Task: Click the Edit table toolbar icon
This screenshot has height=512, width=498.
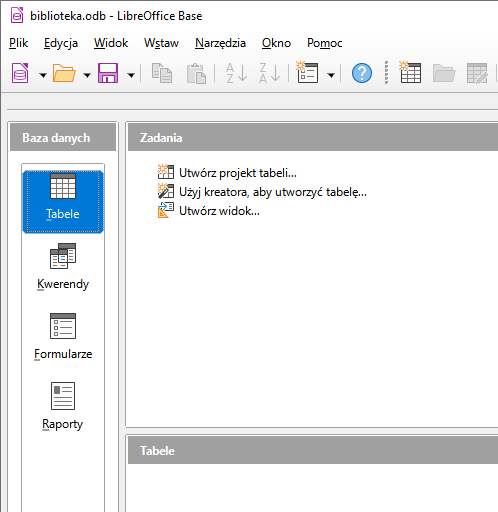Action: tap(477, 73)
